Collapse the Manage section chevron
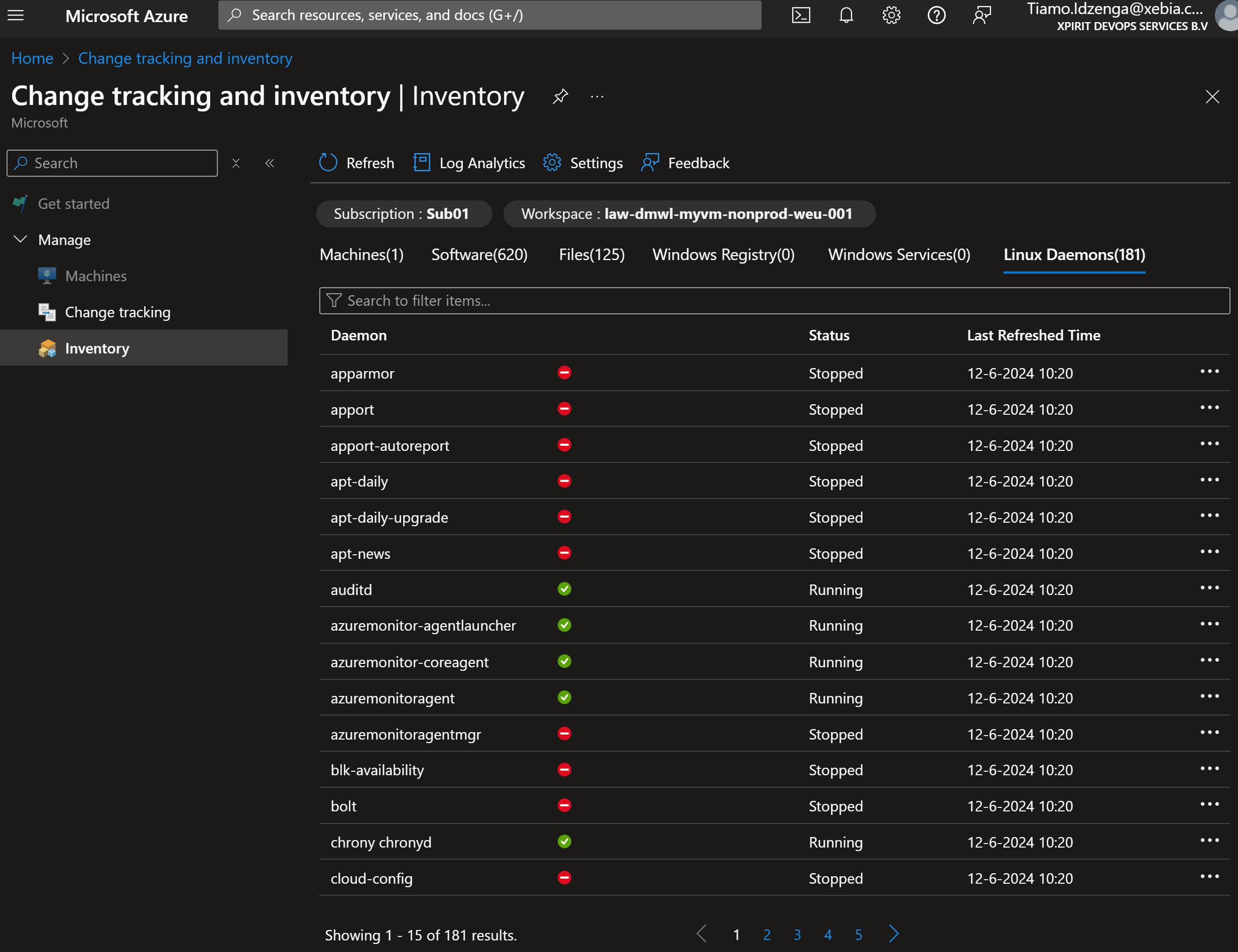The image size is (1238, 952). pyautogui.click(x=21, y=239)
